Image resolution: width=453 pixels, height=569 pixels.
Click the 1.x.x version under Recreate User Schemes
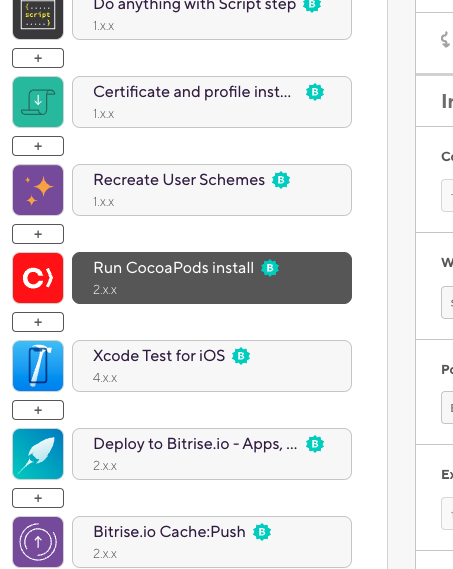(104, 202)
